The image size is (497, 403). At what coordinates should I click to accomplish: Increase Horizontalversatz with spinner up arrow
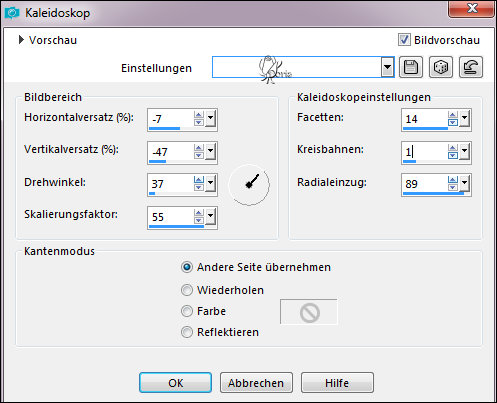pos(199,115)
